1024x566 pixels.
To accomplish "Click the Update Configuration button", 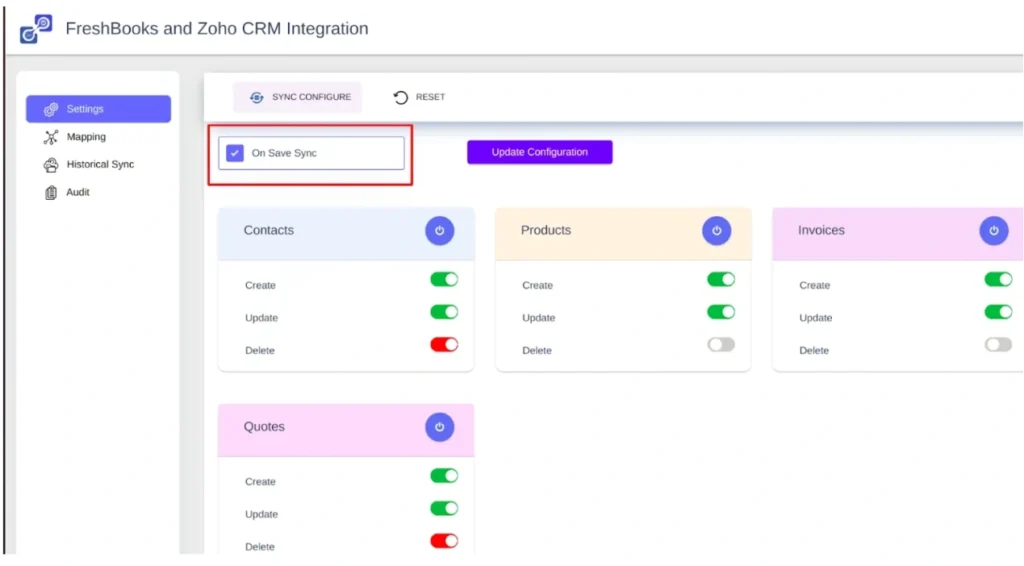I will coord(539,152).
